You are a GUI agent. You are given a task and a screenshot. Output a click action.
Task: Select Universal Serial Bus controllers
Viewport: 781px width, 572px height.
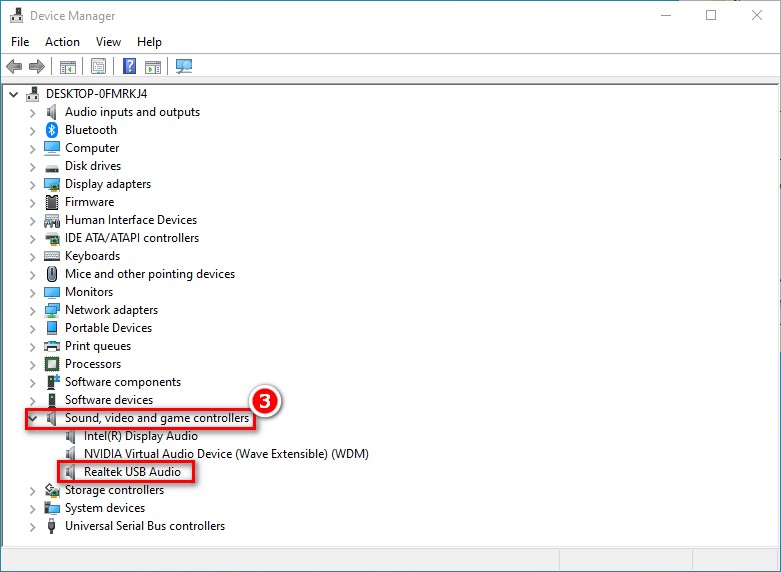click(144, 526)
